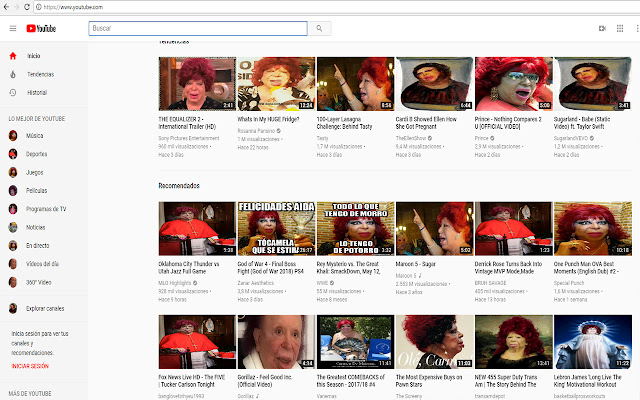Open the One Punch Man OVA video title
Image resolution: width=640 pixels, height=400 pixels.
click(592, 263)
